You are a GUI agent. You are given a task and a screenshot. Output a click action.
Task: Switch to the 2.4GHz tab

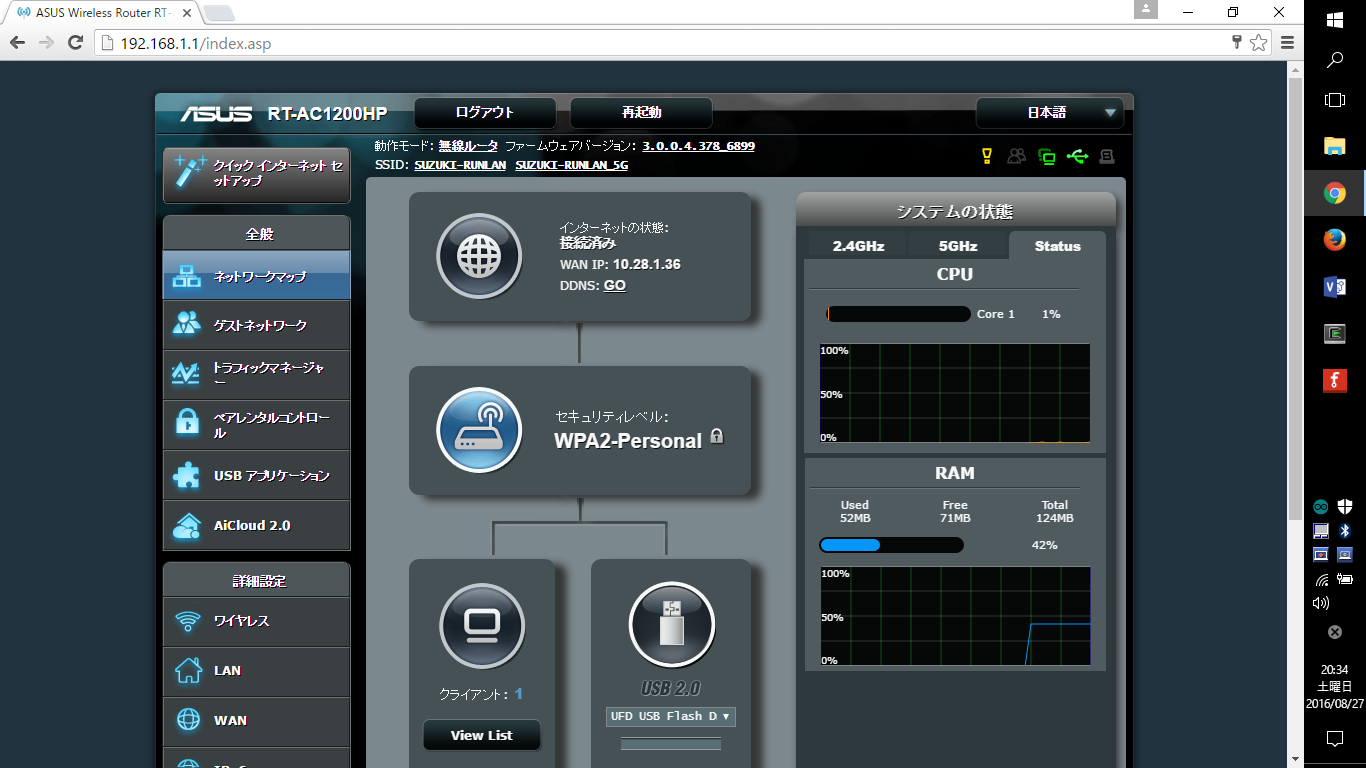point(858,246)
